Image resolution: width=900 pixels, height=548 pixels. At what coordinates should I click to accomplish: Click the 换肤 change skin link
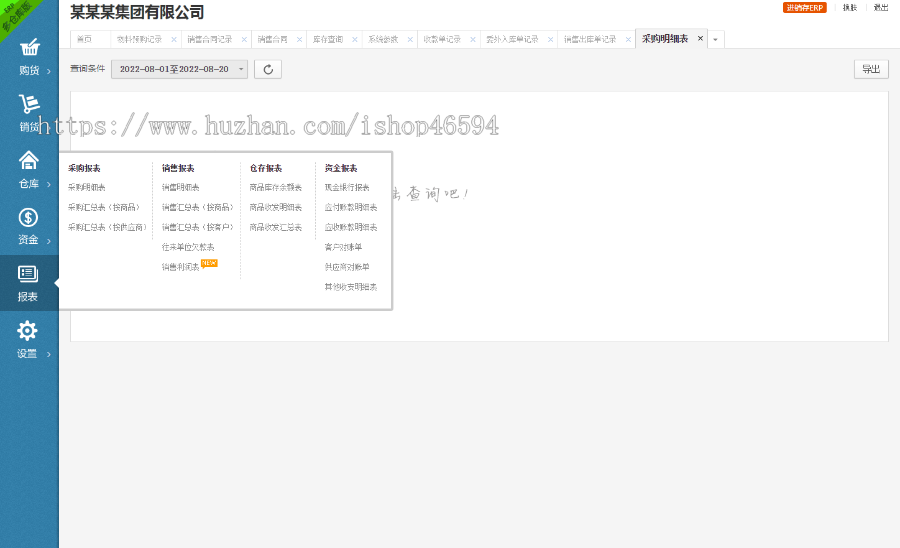(x=849, y=7)
